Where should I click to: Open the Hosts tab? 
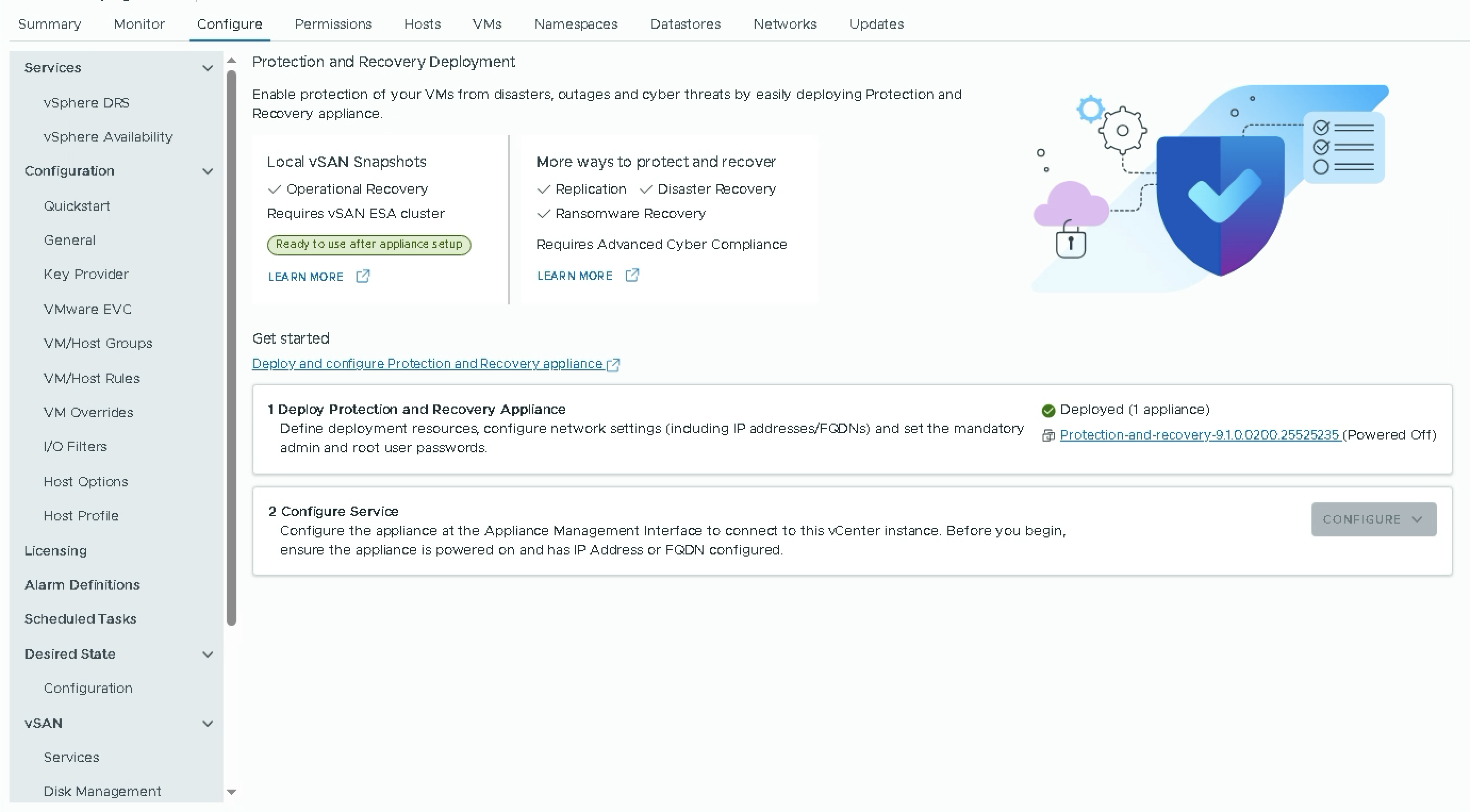tap(422, 24)
